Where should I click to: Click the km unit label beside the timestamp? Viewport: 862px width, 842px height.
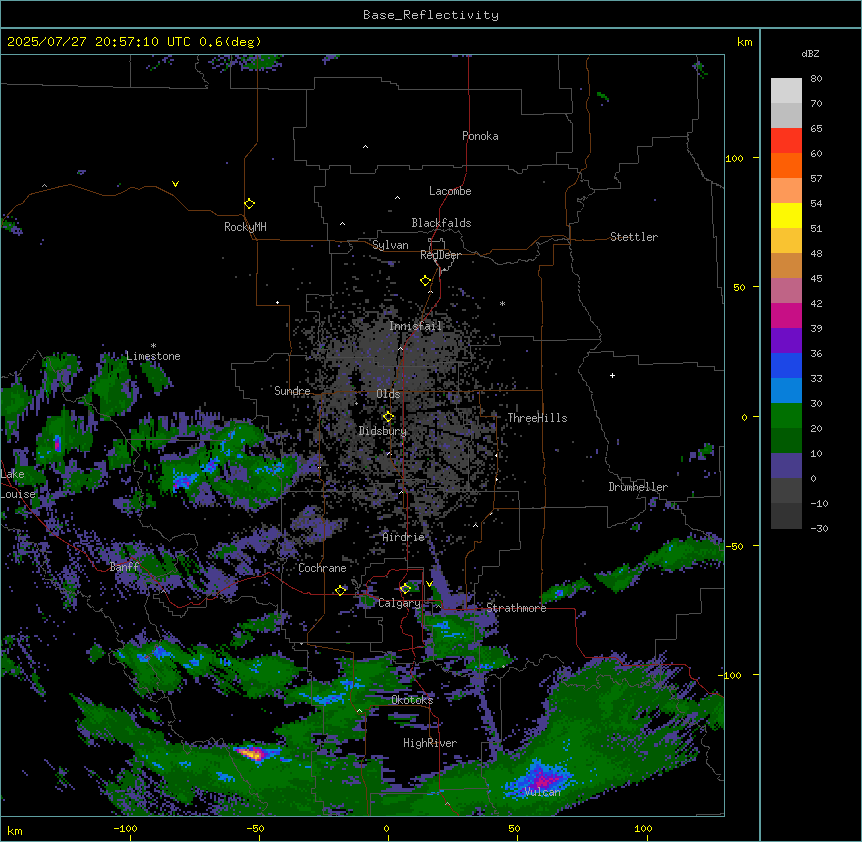coord(744,42)
